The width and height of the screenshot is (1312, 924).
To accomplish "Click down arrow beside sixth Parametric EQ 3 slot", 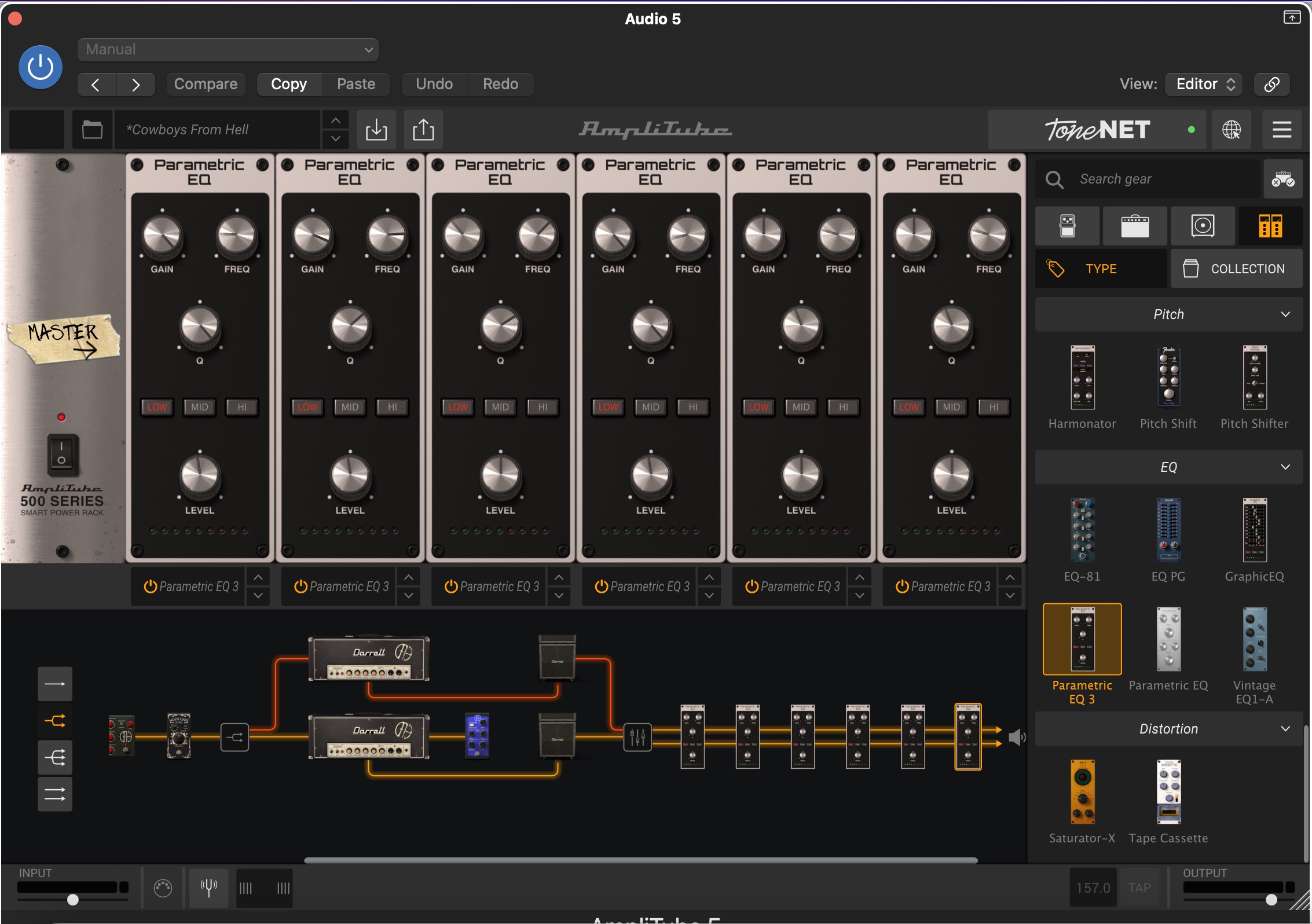I will pos(1010,596).
